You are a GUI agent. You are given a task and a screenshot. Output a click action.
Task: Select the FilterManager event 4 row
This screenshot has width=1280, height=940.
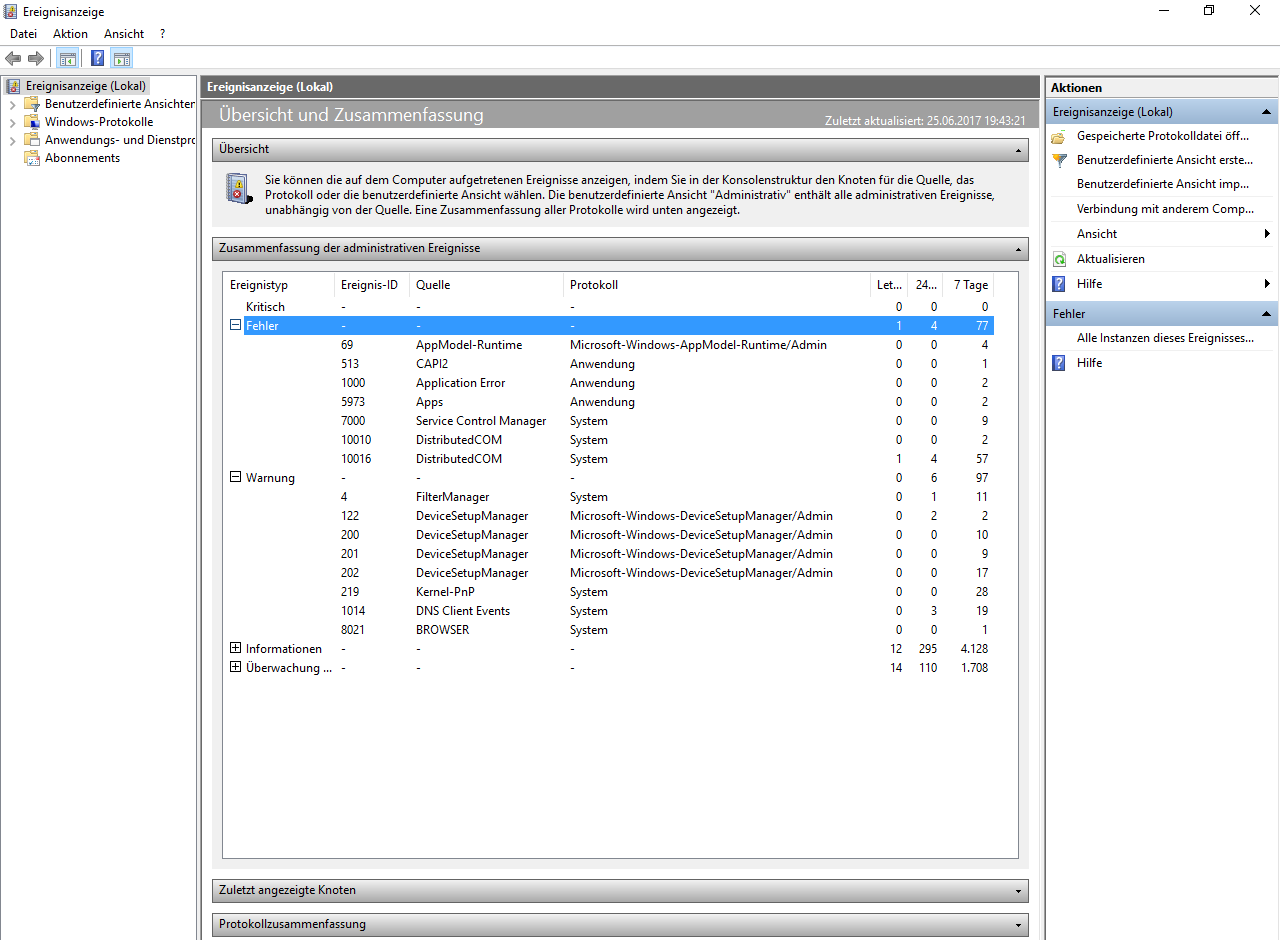610,497
